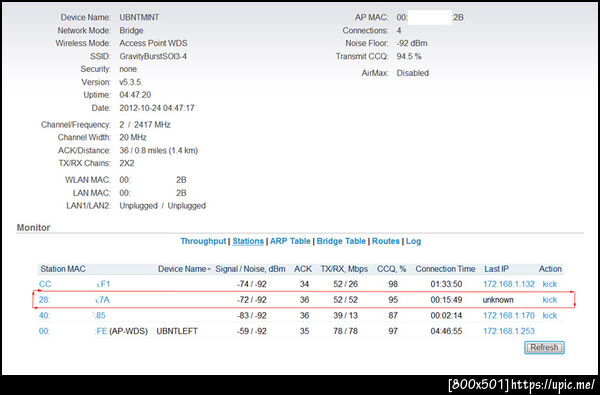Screen dimensions: 600x395
Task: Select the uptime value 04:47:20
Action: pos(135,95)
